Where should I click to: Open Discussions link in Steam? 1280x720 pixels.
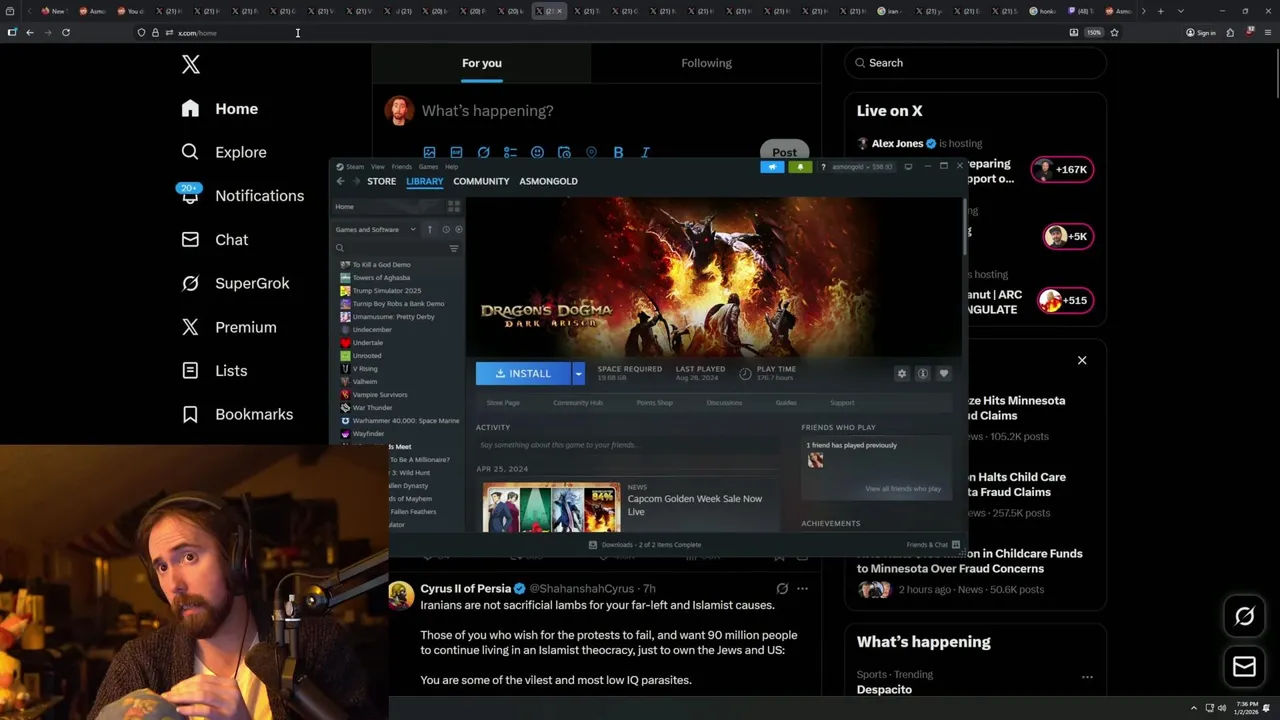[x=724, y=402]
